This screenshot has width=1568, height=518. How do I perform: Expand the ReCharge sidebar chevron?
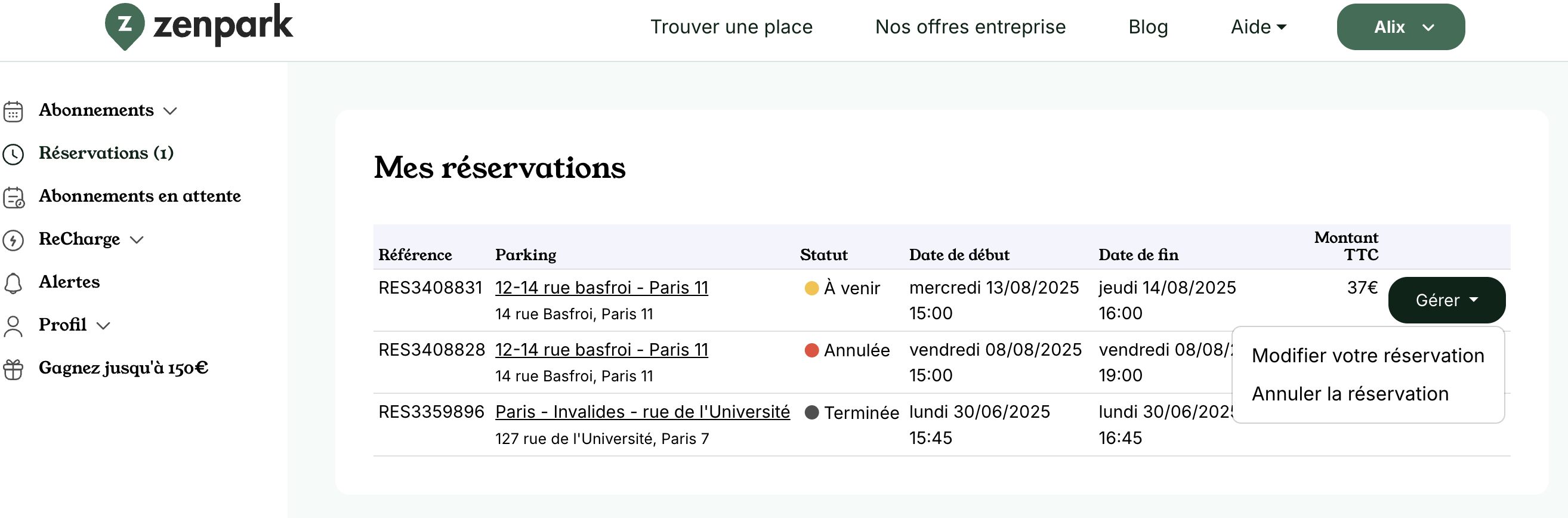(x=137, y=240)
